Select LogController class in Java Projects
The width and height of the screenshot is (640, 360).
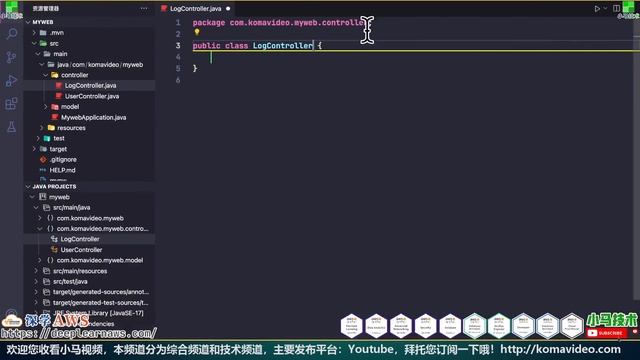pos(80,239)
